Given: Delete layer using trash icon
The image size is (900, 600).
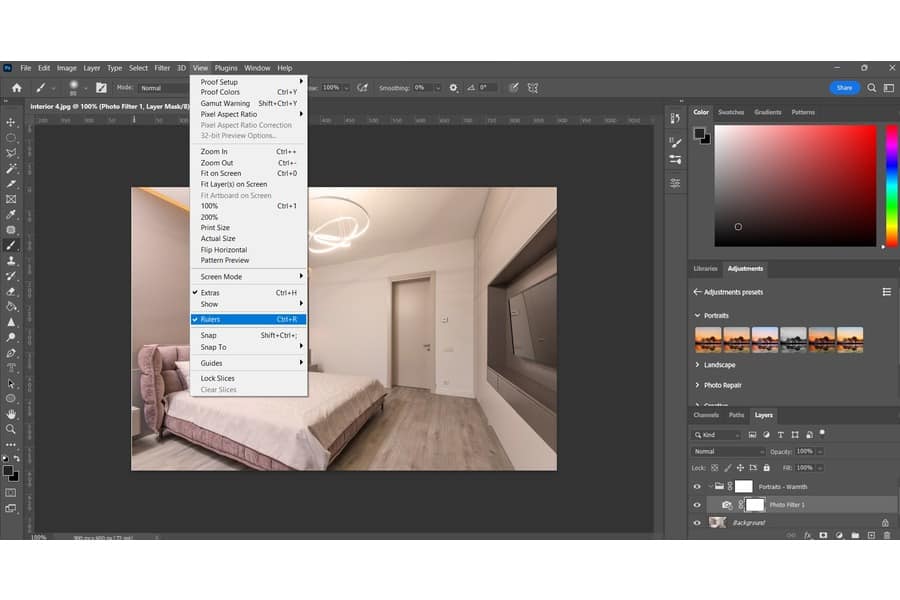Looking at the screenshot, I should point(887,535).
